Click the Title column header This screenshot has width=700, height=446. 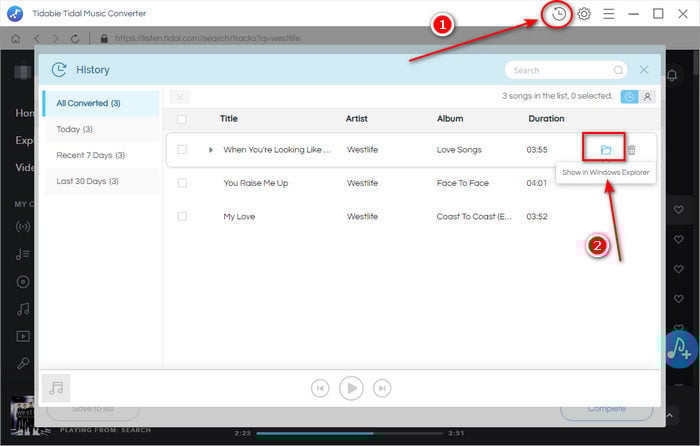click(229, 119)
